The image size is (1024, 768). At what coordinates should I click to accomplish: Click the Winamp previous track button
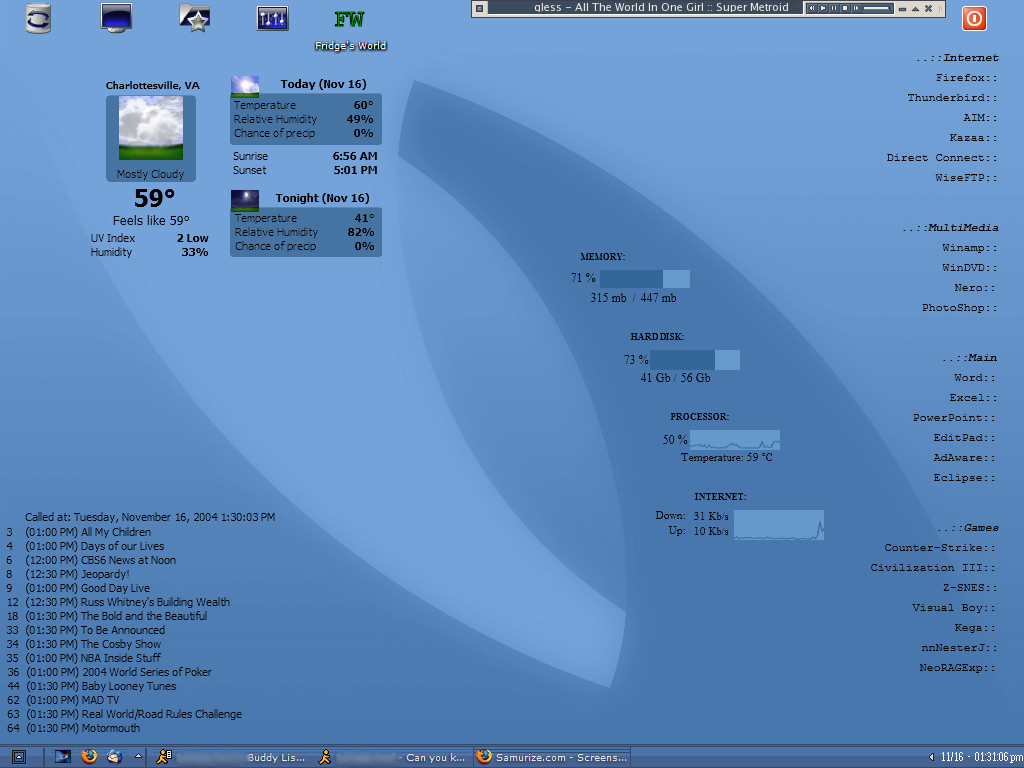(812, 8)
